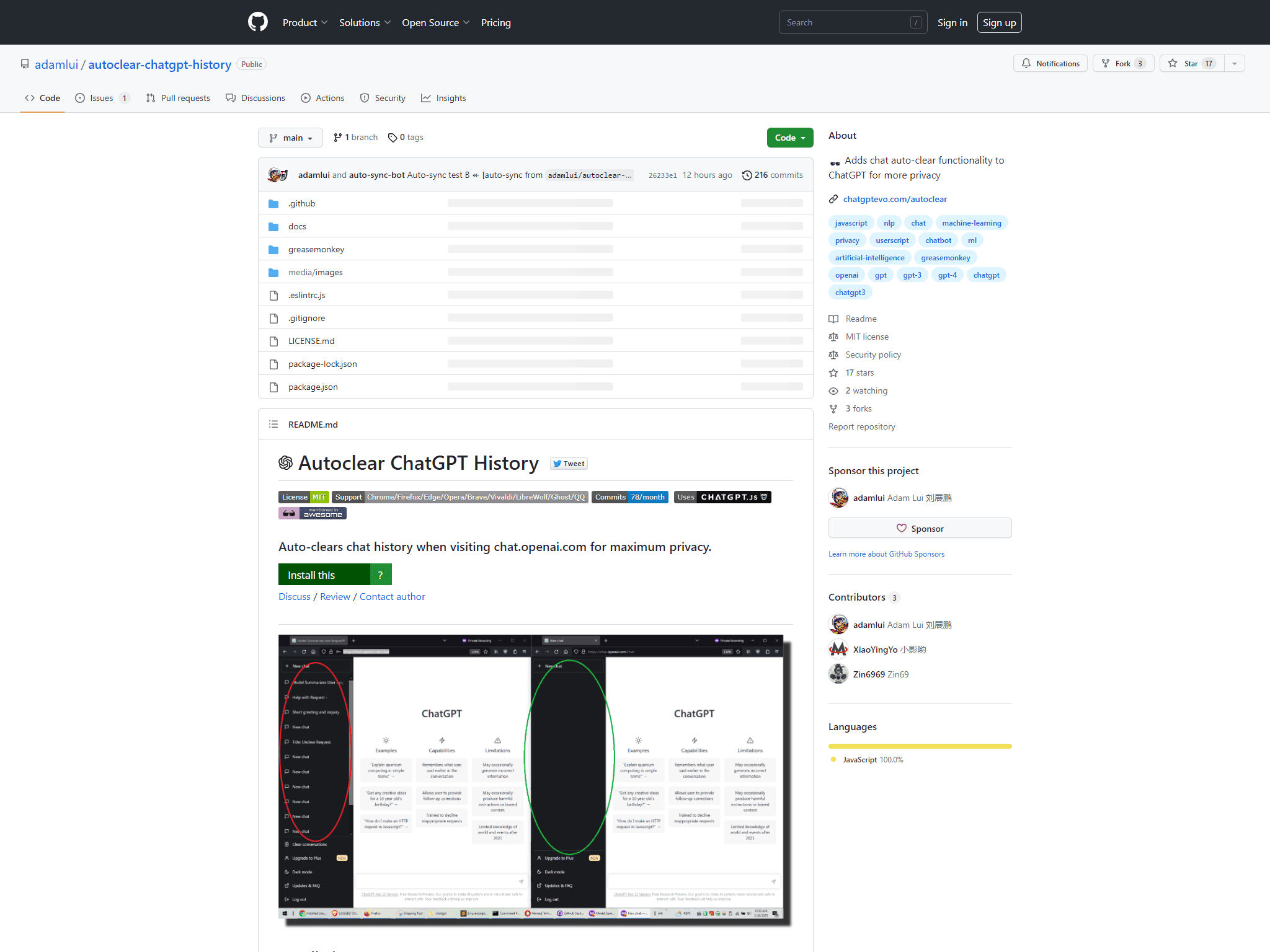Open the Insights tab
Screen dimensions: 1270x952
tap(443, 98)
